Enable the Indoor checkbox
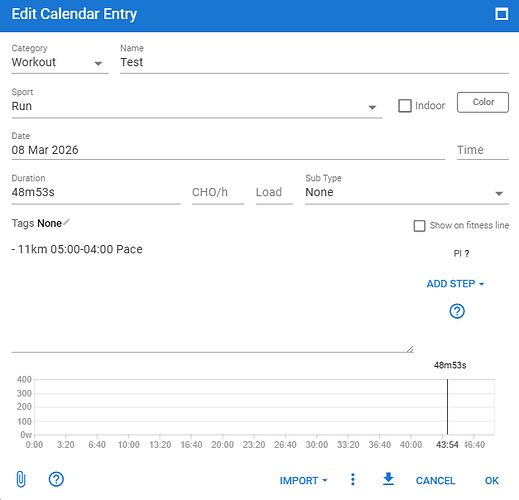 (405, 106)
